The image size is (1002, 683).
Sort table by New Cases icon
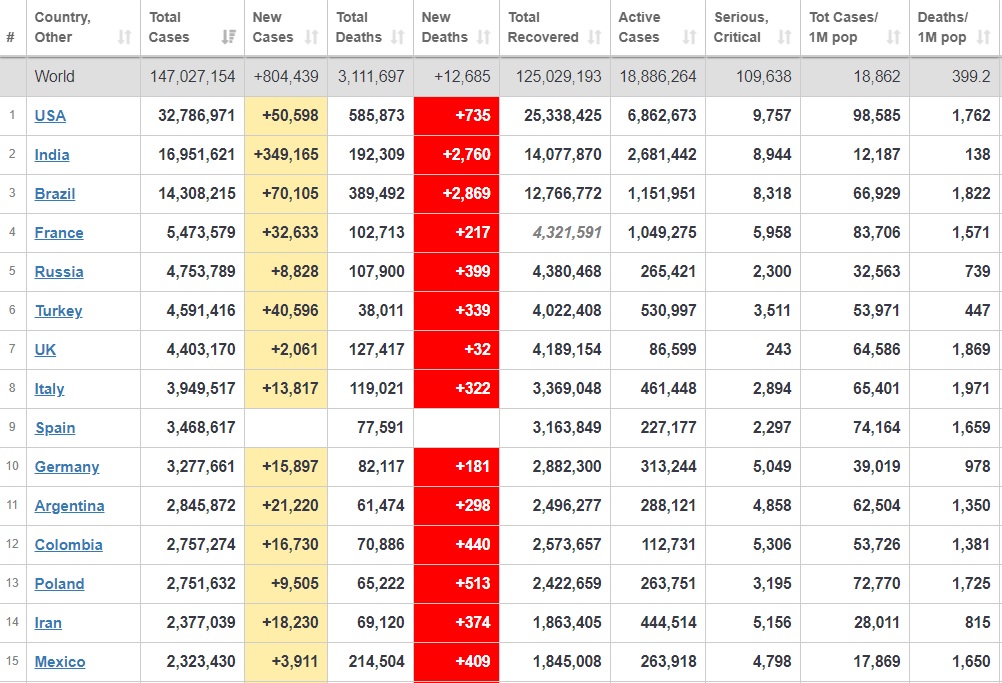click(x=311, y=37)
